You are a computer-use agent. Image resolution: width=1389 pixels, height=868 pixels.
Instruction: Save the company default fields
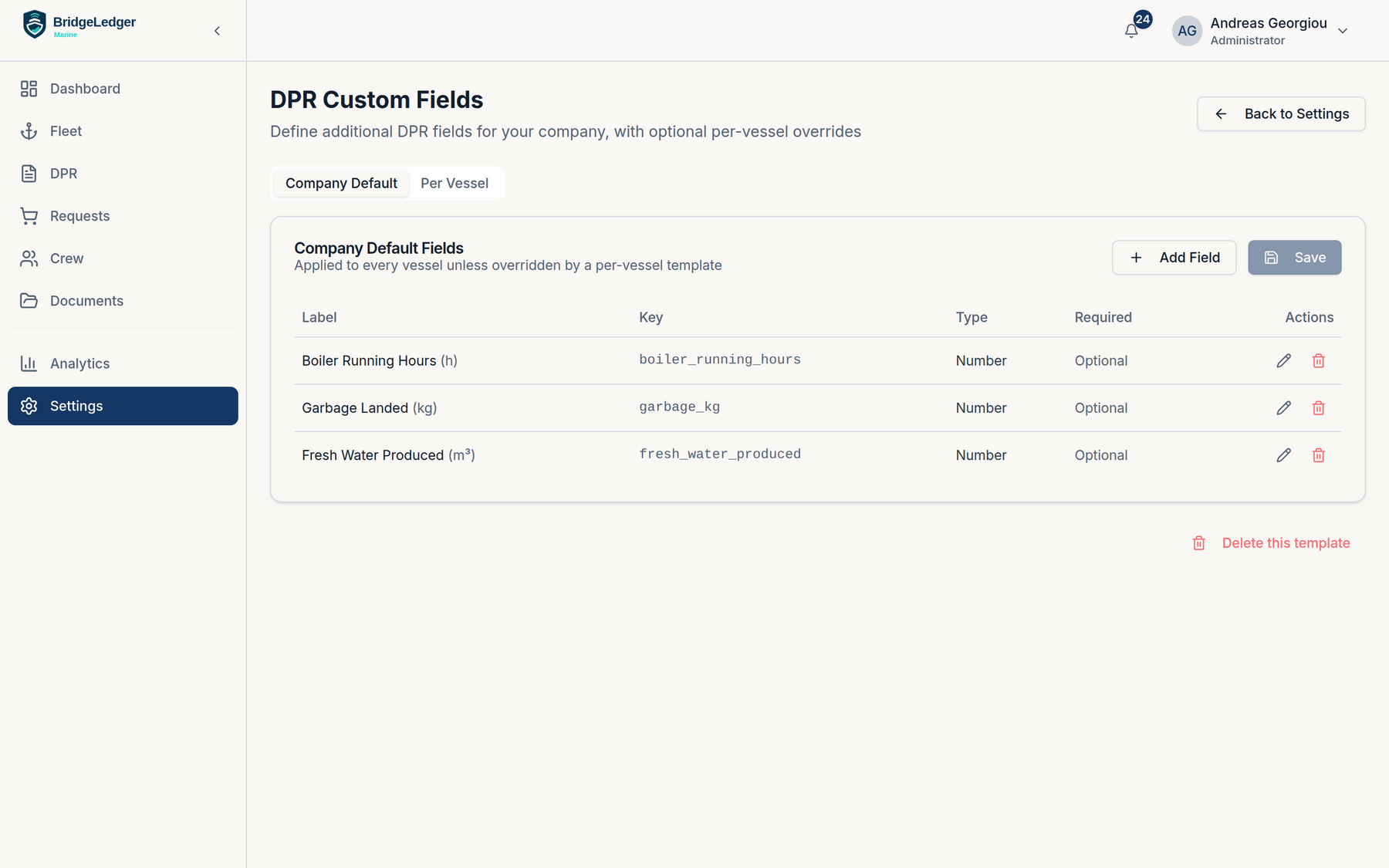[x=1295, y=258]
